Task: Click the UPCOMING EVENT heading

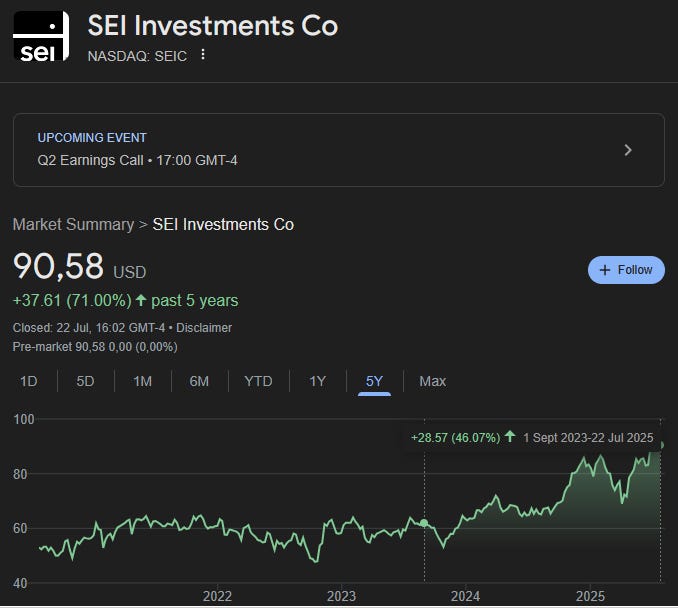Action: pyautogui.click(x=92, y=138)
